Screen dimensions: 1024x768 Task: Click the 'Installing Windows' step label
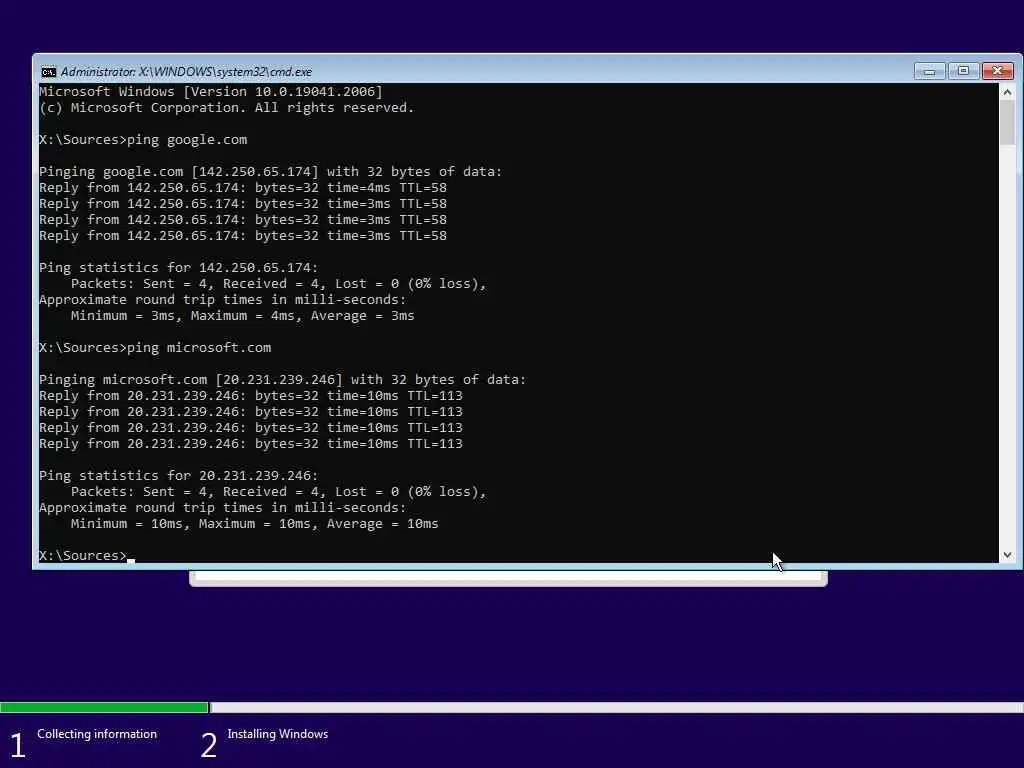point(278,734)
